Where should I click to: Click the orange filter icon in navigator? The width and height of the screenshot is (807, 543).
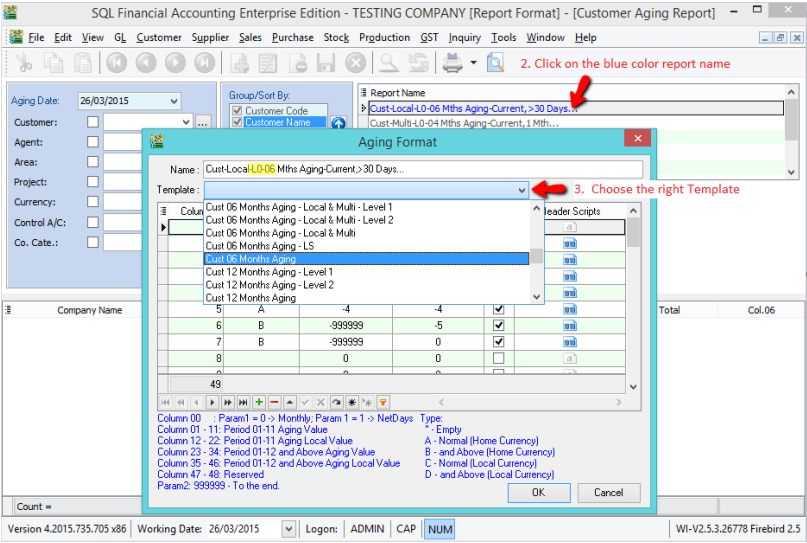[383, 402]
